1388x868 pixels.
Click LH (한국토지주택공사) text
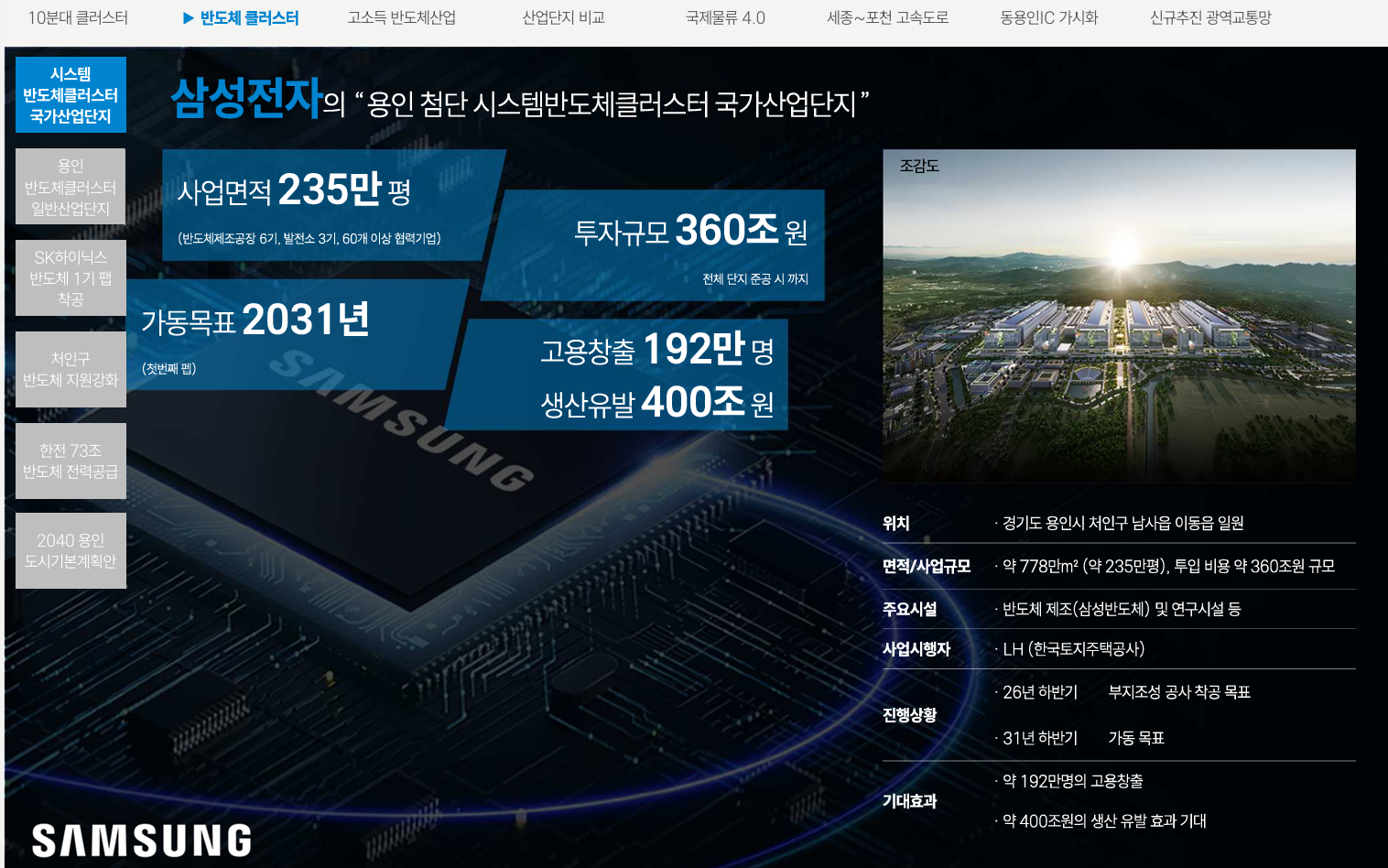tap(1073, 649)
